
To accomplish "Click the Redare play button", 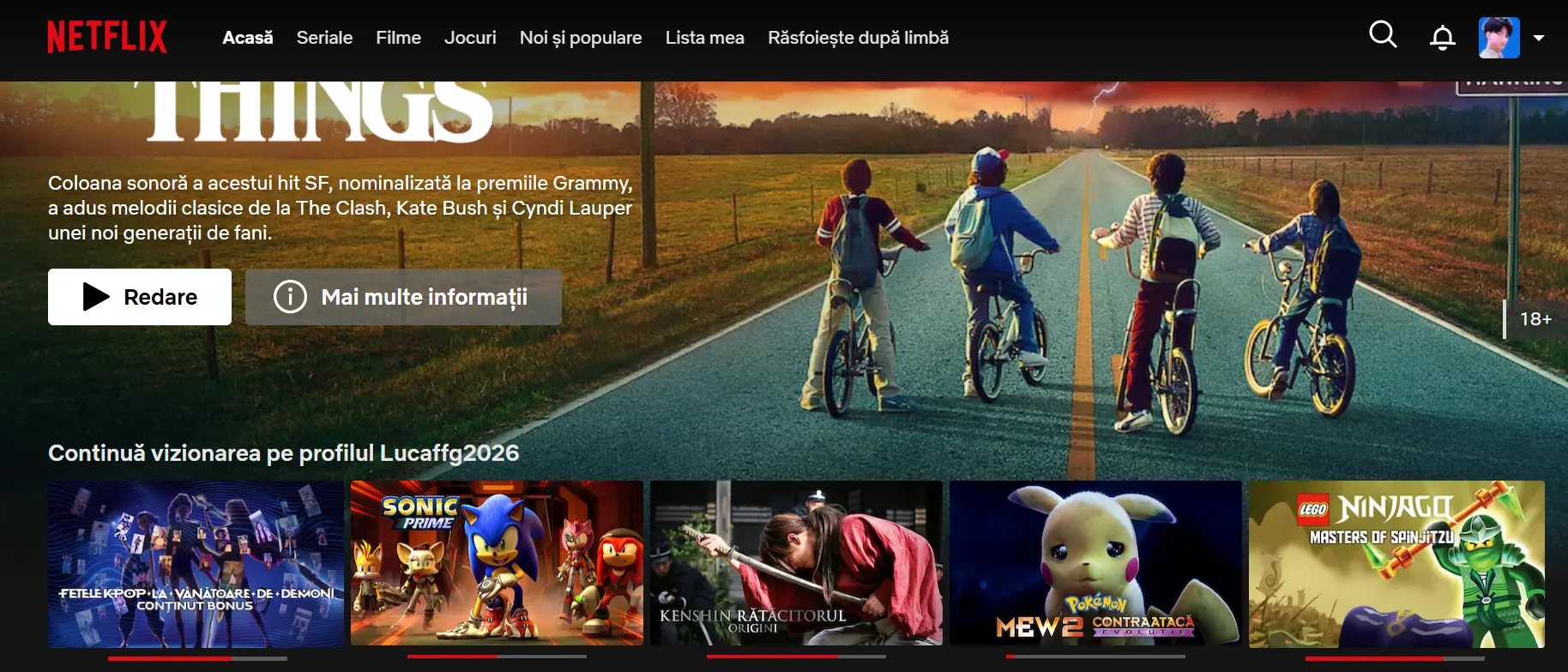I will (x=140, y=297).
